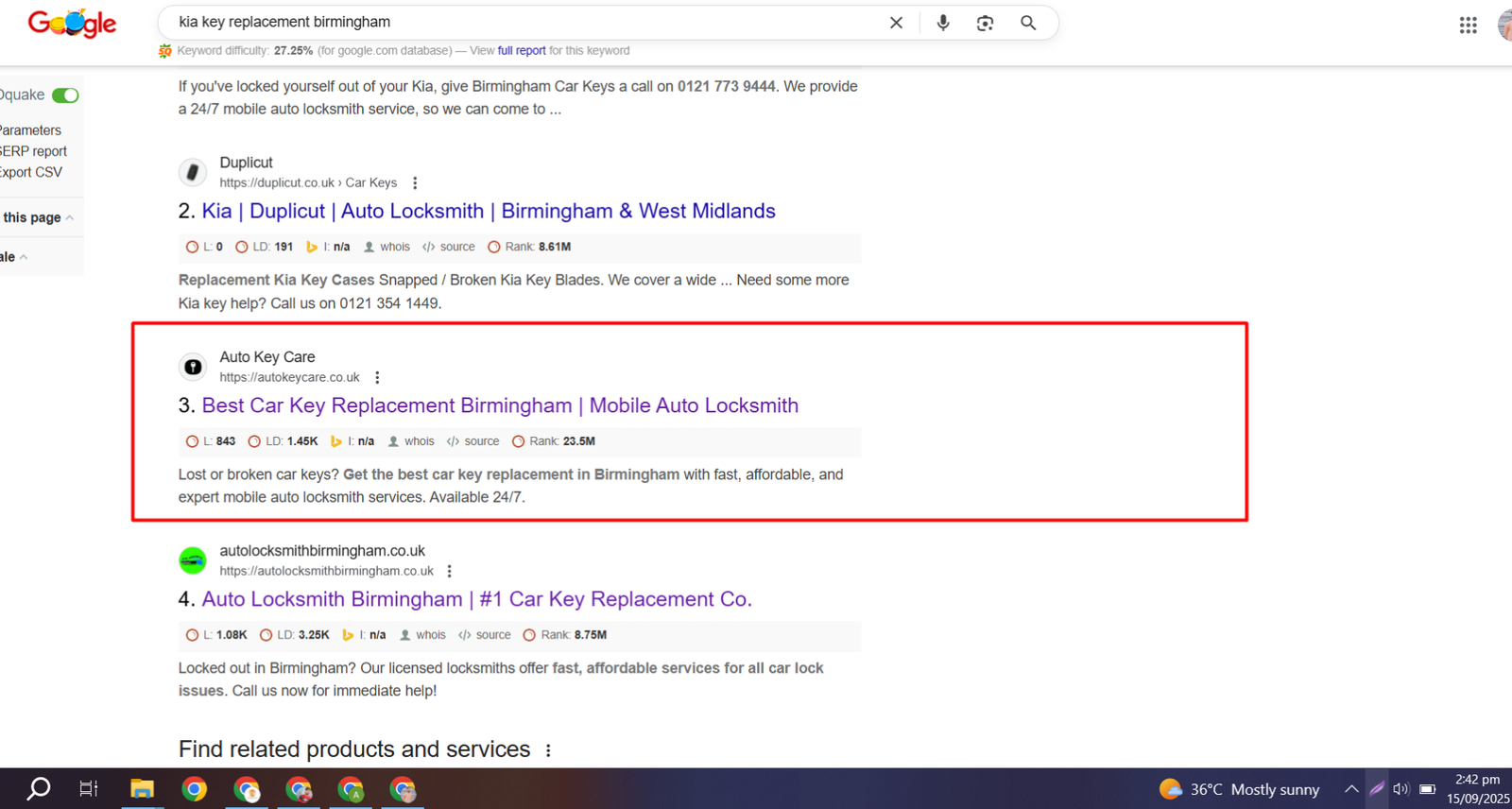Image resolution: width=1512 pixels, height=809 pixels.
Task: Open Google Lens image search
Action: coord(985,23)
